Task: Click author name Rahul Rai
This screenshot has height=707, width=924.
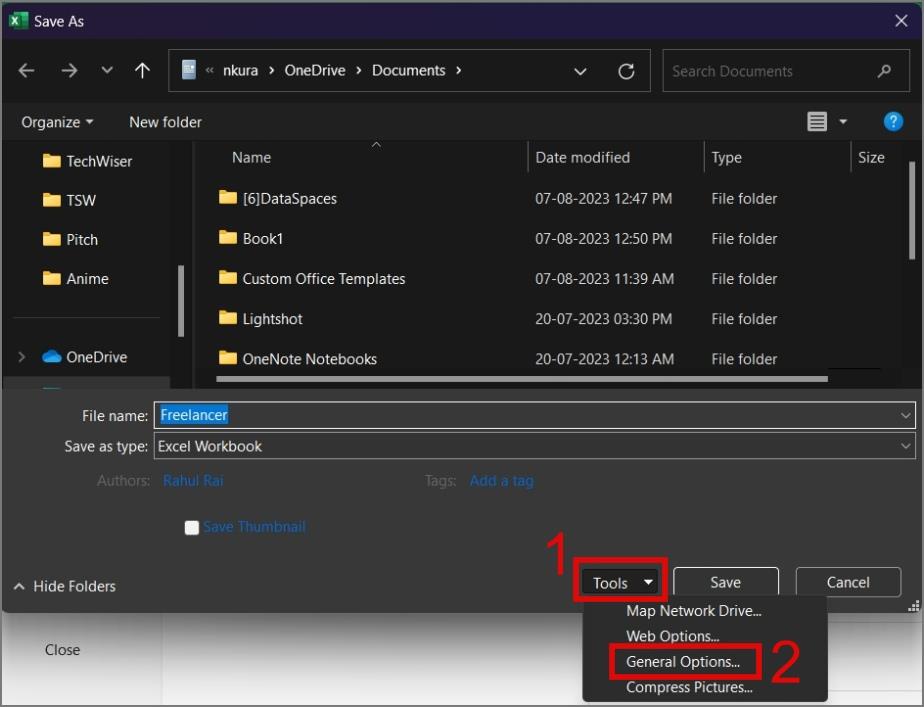Action: [x=193, y=481]
